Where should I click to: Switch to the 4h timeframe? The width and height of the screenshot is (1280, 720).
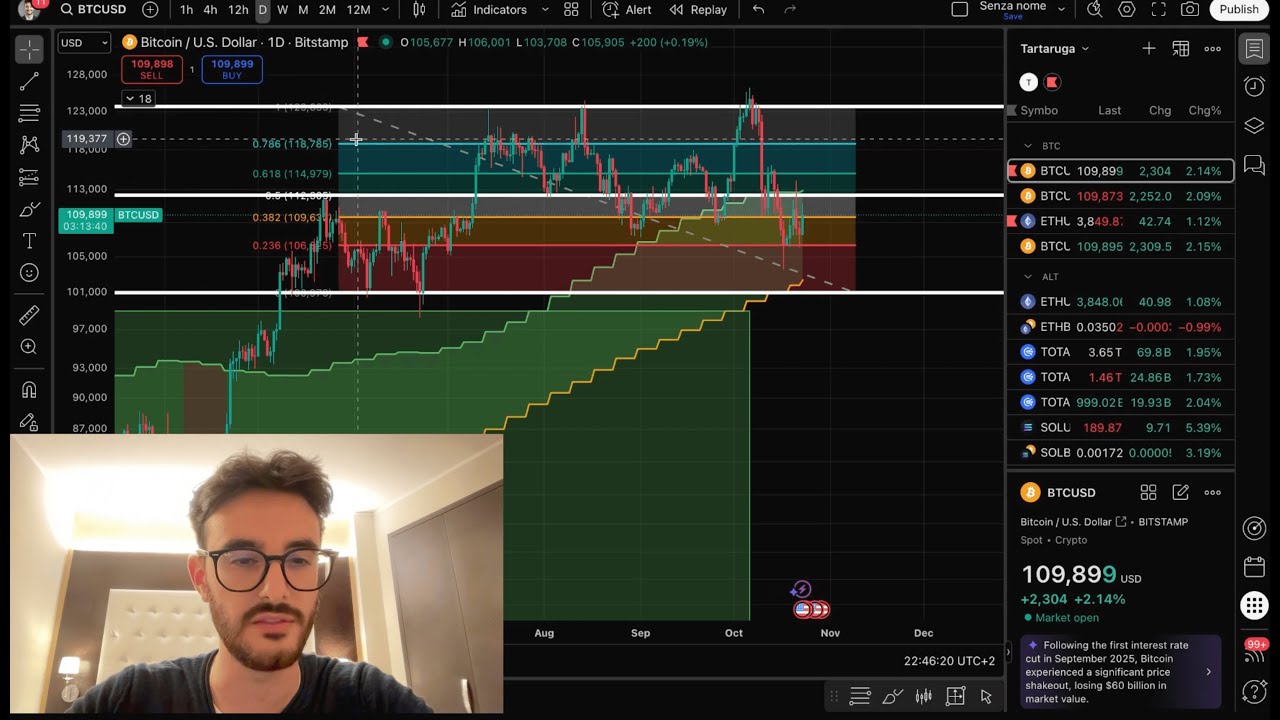click(210, 10)
